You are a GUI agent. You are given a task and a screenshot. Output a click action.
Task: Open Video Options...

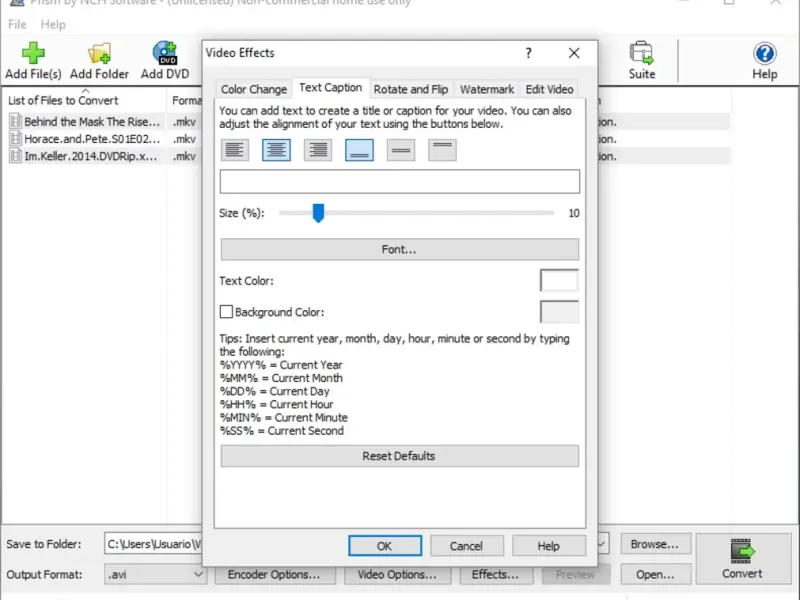click(397, 574)
